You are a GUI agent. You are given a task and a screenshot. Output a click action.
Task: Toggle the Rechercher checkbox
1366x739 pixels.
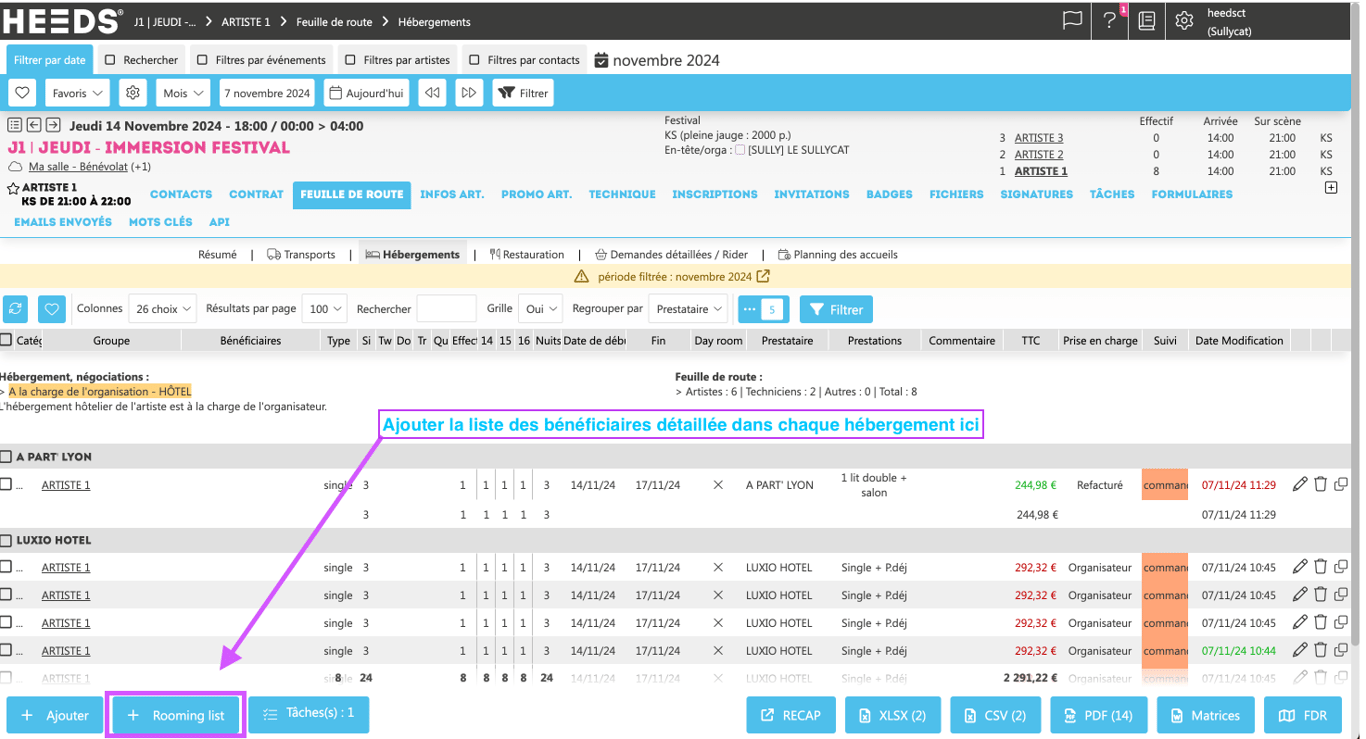click(111, 60)
